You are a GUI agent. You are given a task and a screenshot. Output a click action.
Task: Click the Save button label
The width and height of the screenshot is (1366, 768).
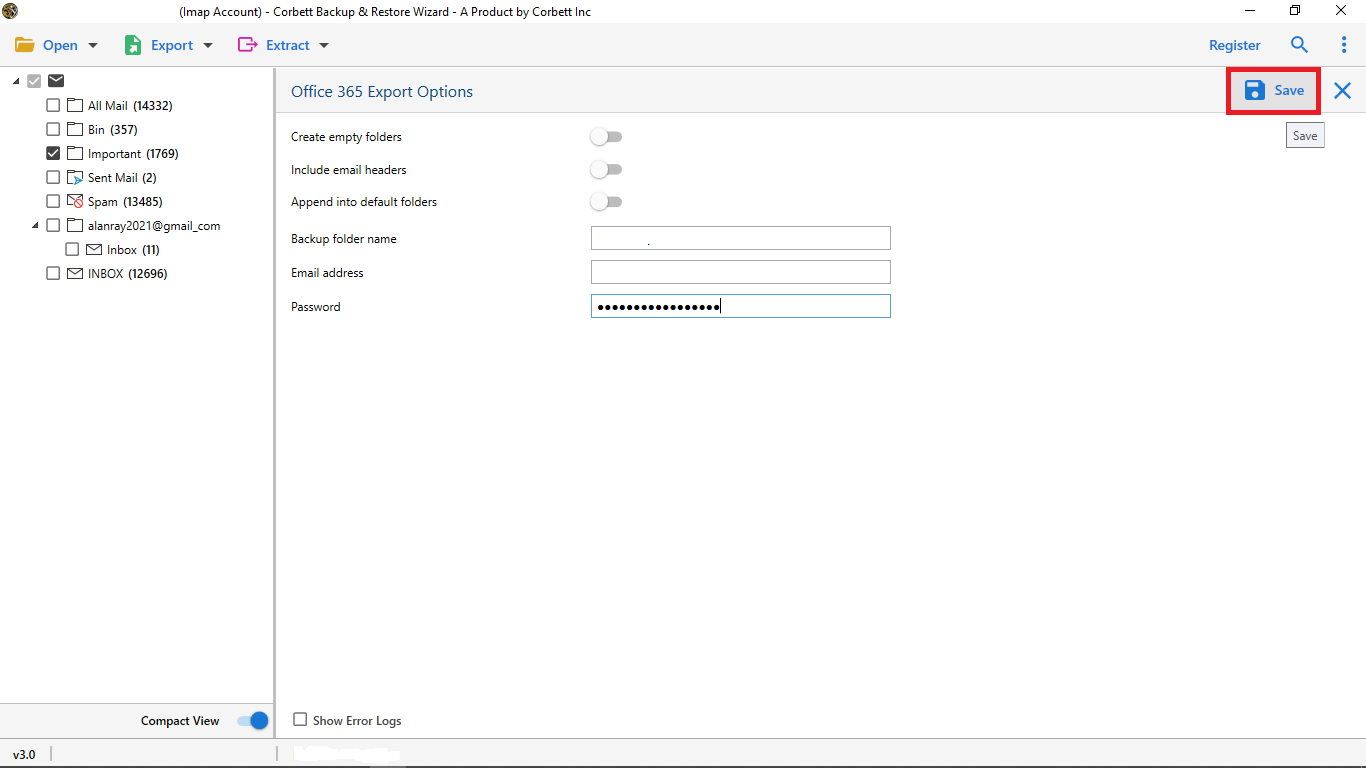click(x=1289, y=90)
